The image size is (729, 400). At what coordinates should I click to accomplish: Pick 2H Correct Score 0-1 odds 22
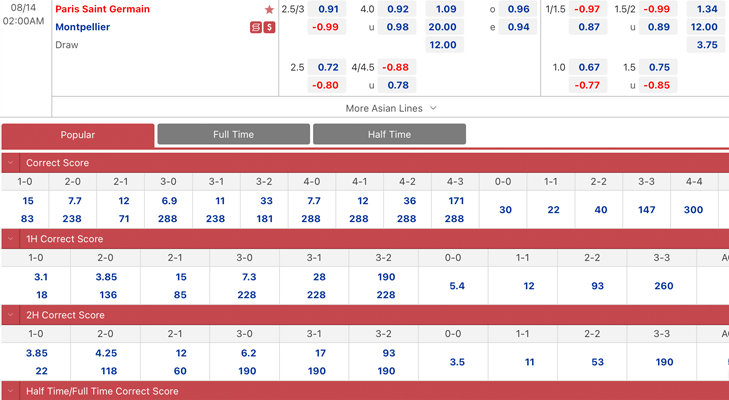[41, 371]
